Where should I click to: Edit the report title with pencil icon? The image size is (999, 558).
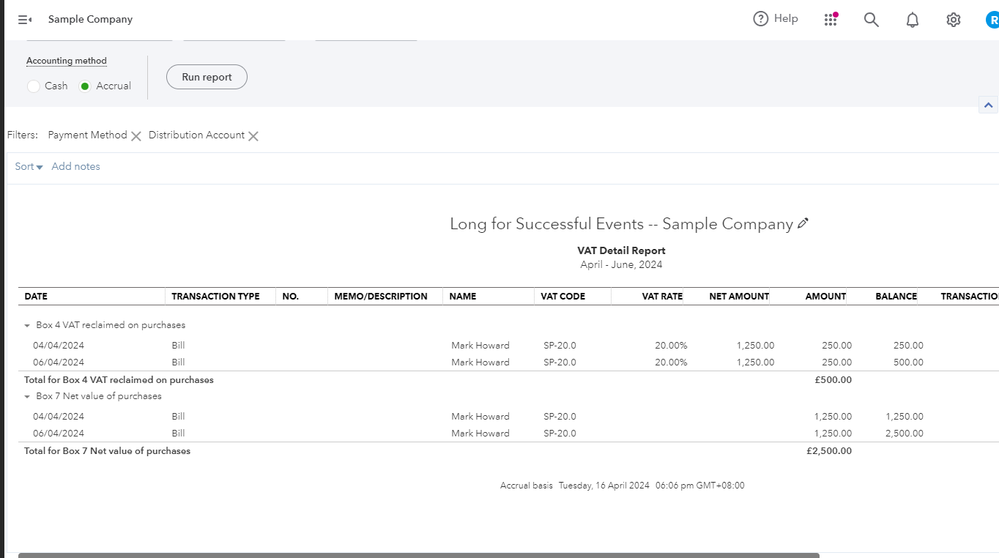(802, 224)
